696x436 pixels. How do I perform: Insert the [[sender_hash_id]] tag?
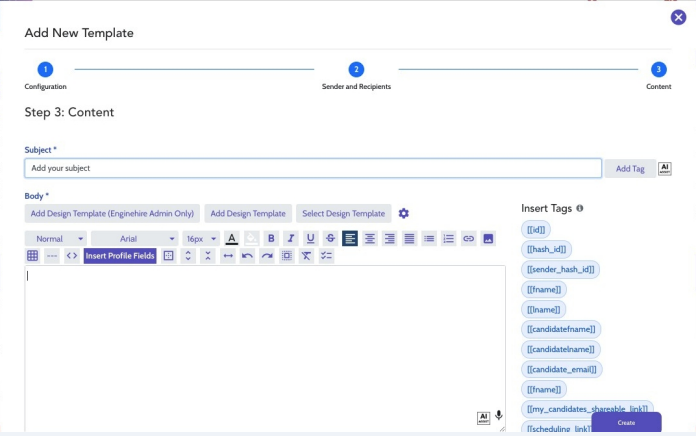(x=560, y=270)
